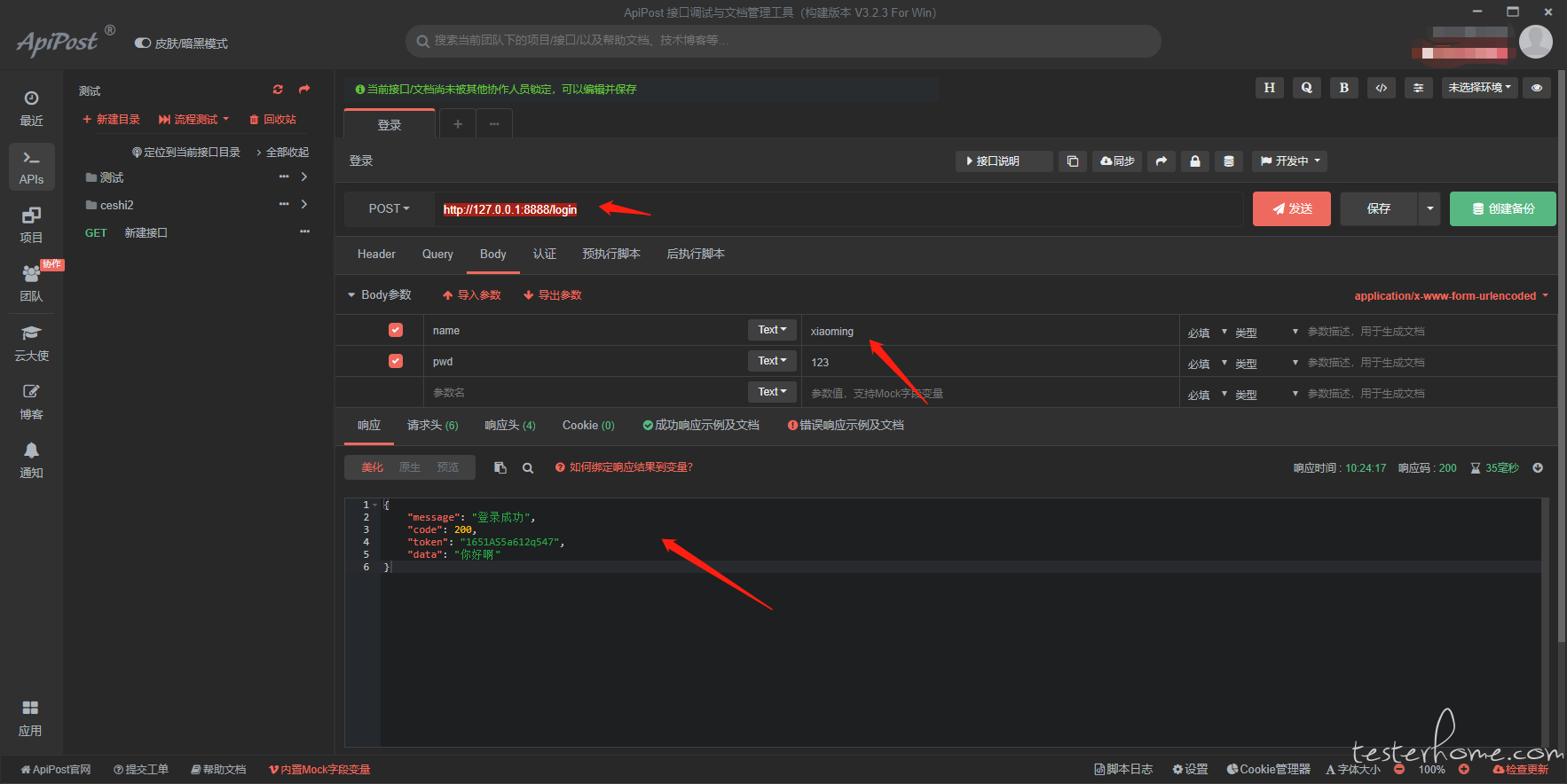Switch to the 预执行脚本 tab
This screenshot has width=1567, height=784.
point(611,254)
